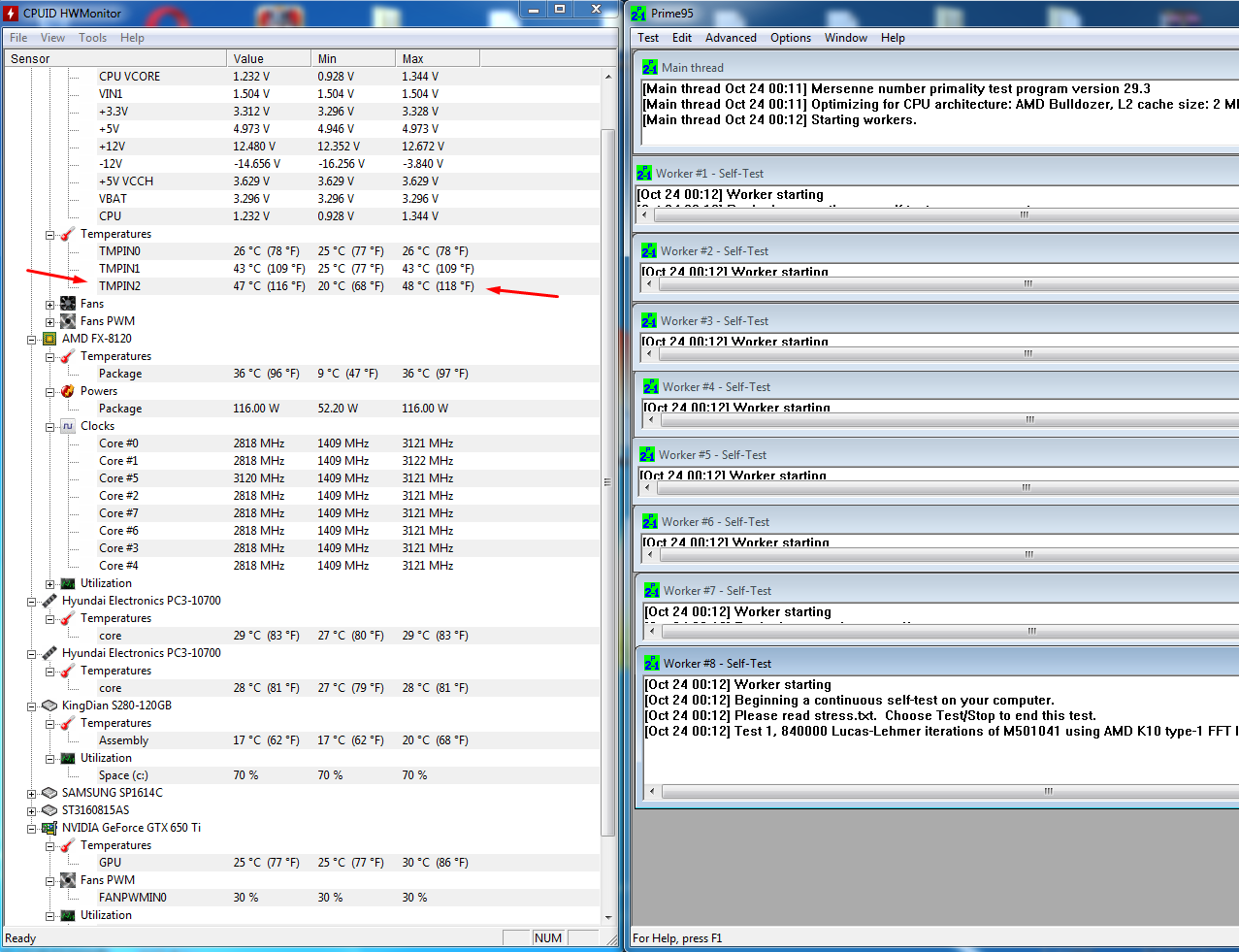This screenshot has width=1239, height=952.
Task: Collapse the Clocks node
Action: (x=49, y=427)
